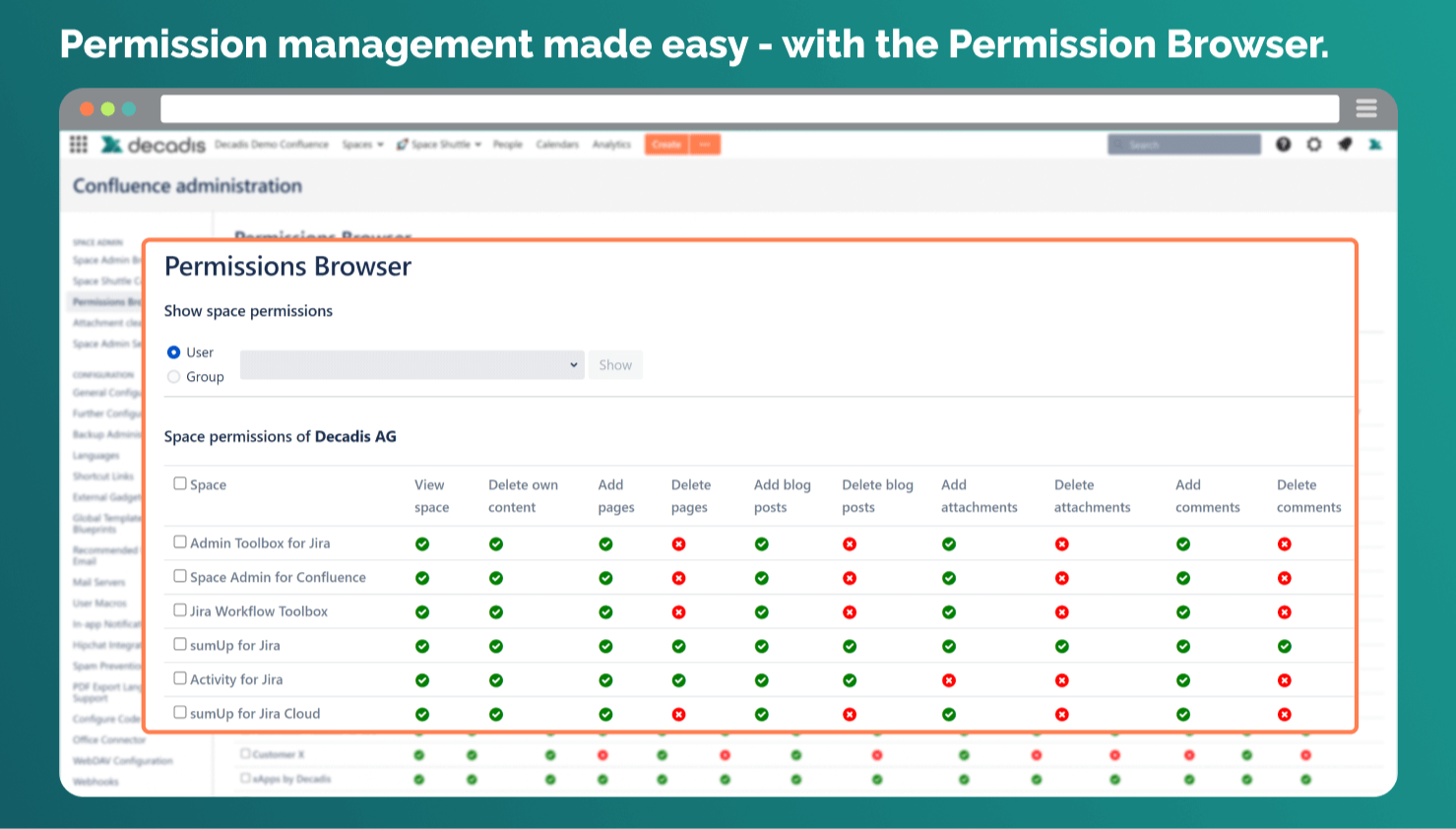Select the Group radio button
The image size is (1456, 829).
pyautogui.click(x=174, y=377)
